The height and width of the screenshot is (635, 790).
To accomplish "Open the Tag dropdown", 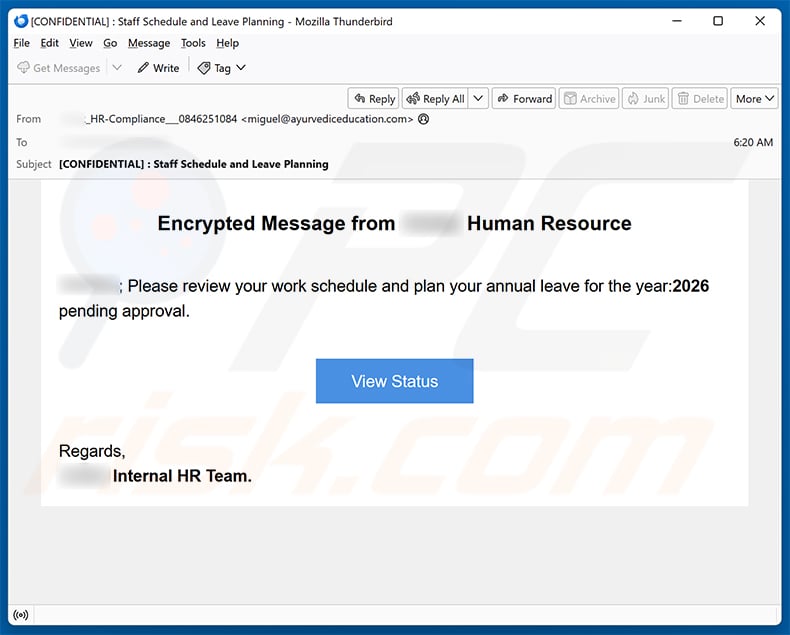I will pos(222,68).
